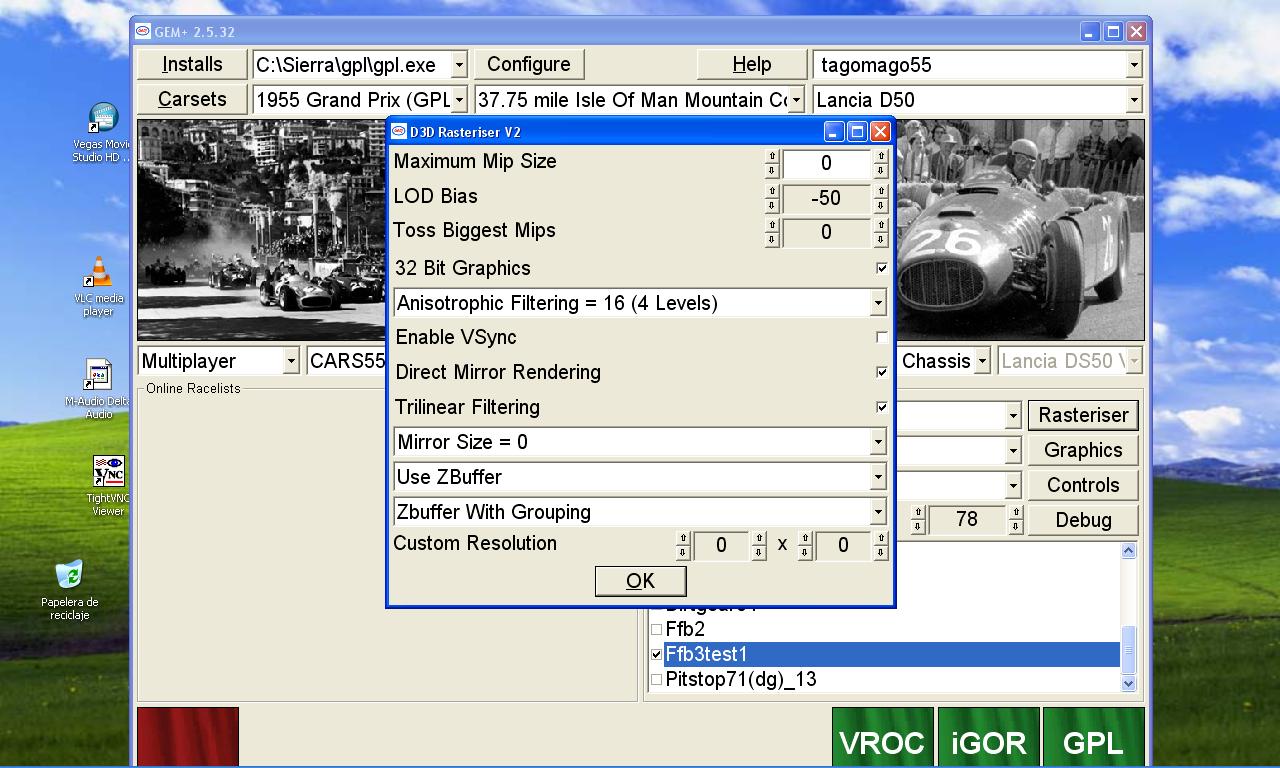Increase Maximum Mip Size with right up arrow
Image resolution: width=1280 pixels, height=768 pixels.
click(x=881, y=156)
